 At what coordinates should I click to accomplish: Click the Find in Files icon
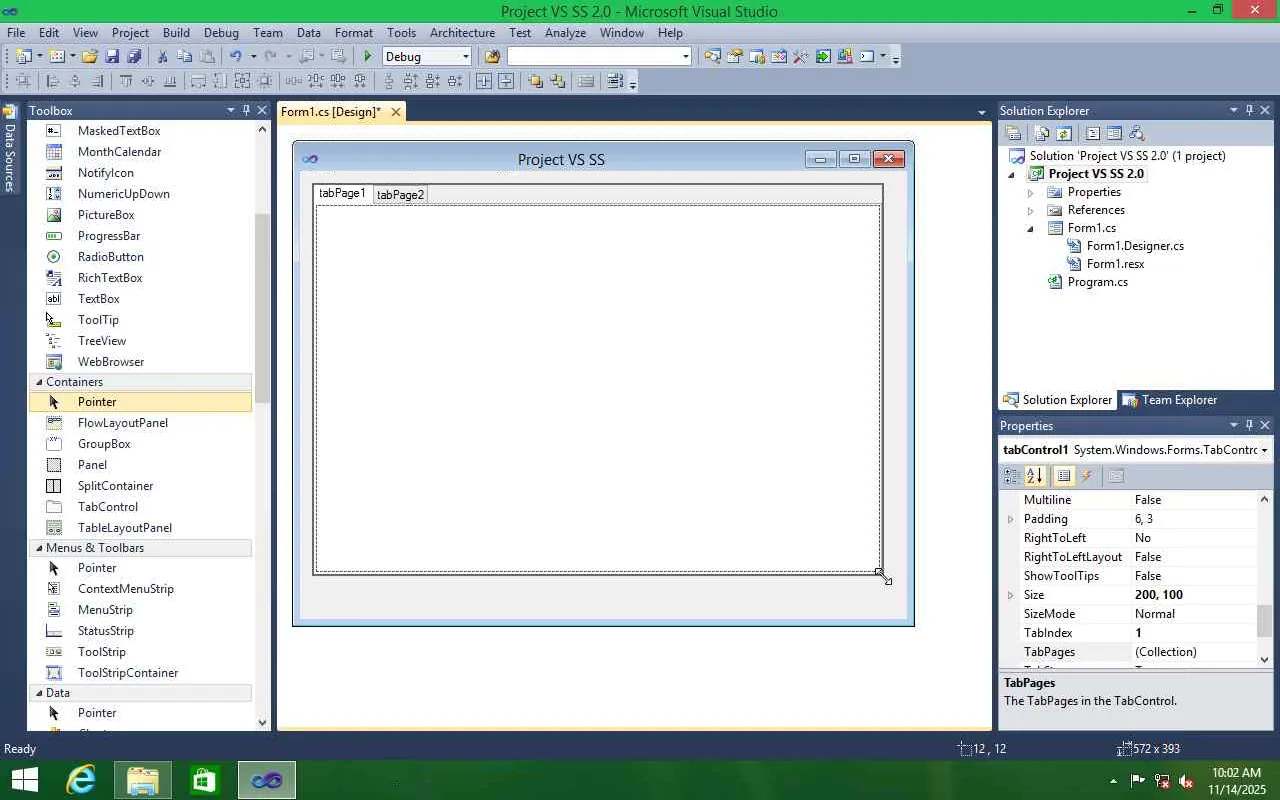click(492, 56)
